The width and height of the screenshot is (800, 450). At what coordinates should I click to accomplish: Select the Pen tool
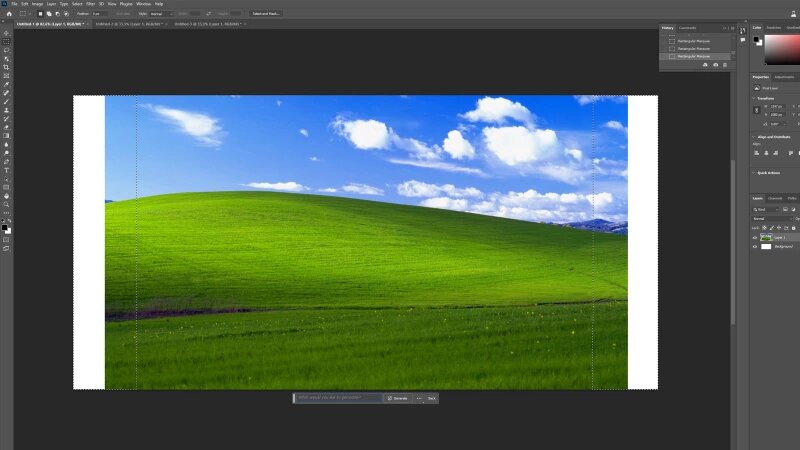6,162
